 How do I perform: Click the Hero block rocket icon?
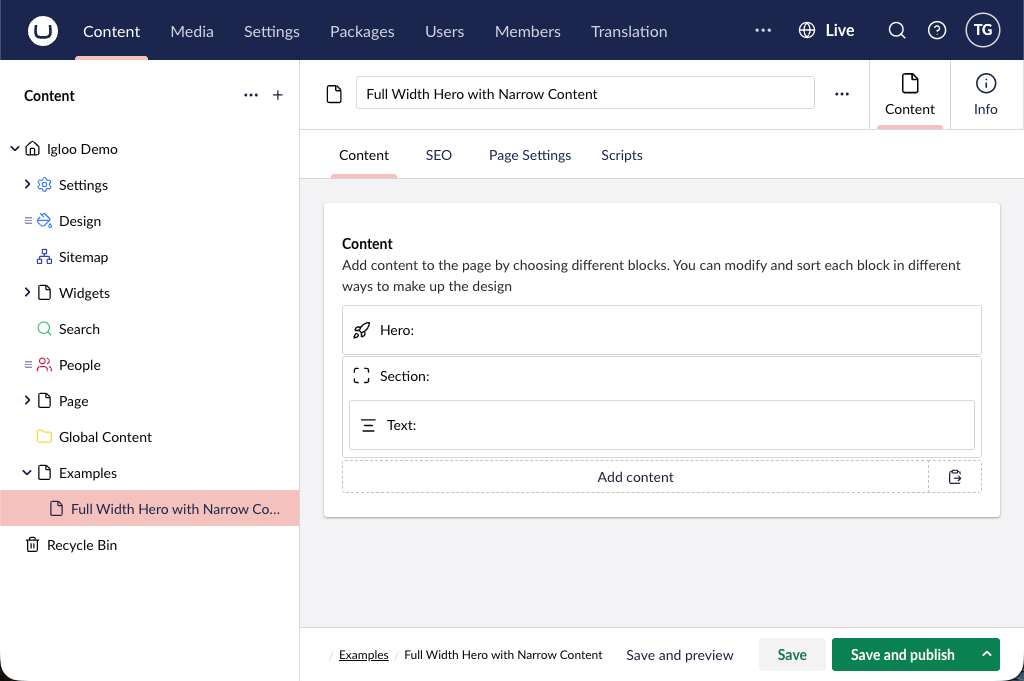pos(361,330)
